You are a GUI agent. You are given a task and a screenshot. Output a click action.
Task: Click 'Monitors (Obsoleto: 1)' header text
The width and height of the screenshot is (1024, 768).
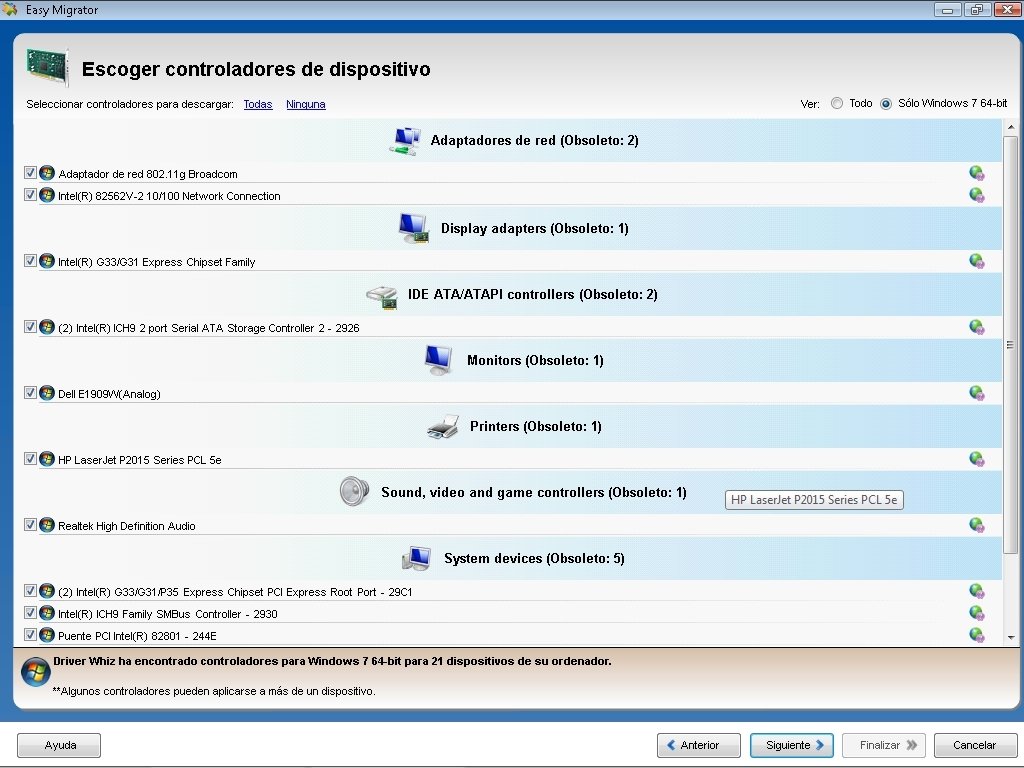pos(536,360)
